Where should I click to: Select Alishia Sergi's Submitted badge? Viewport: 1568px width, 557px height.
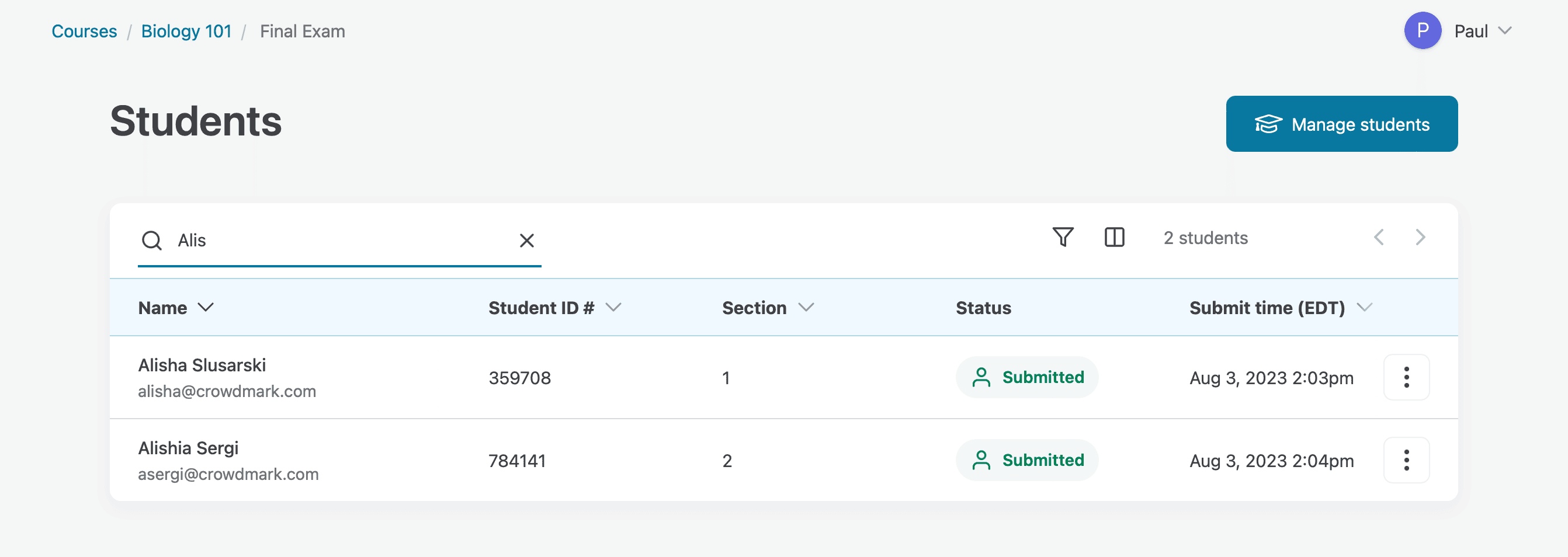coord(1027,460)
